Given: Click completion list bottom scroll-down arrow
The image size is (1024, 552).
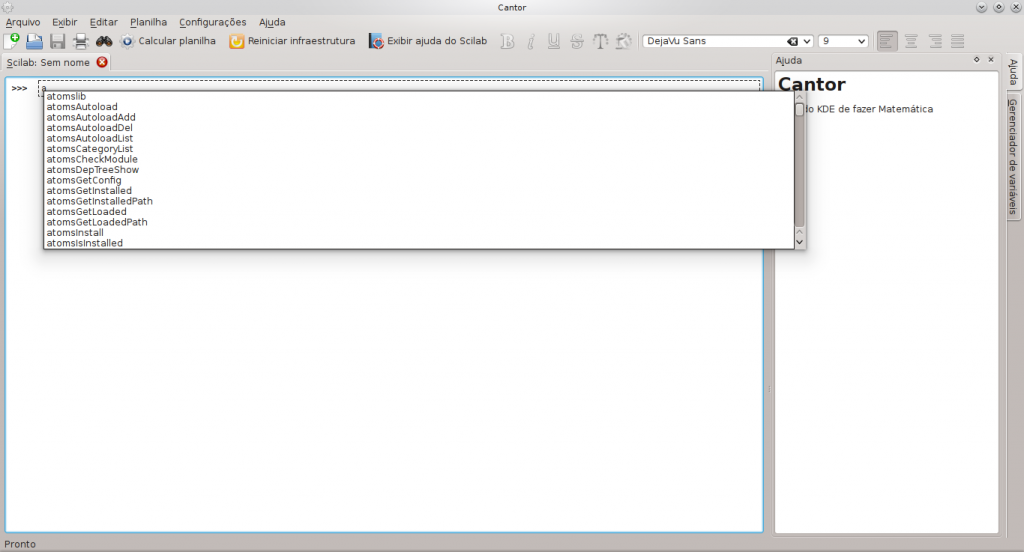Looking at the screenshot, I should 799,242.
